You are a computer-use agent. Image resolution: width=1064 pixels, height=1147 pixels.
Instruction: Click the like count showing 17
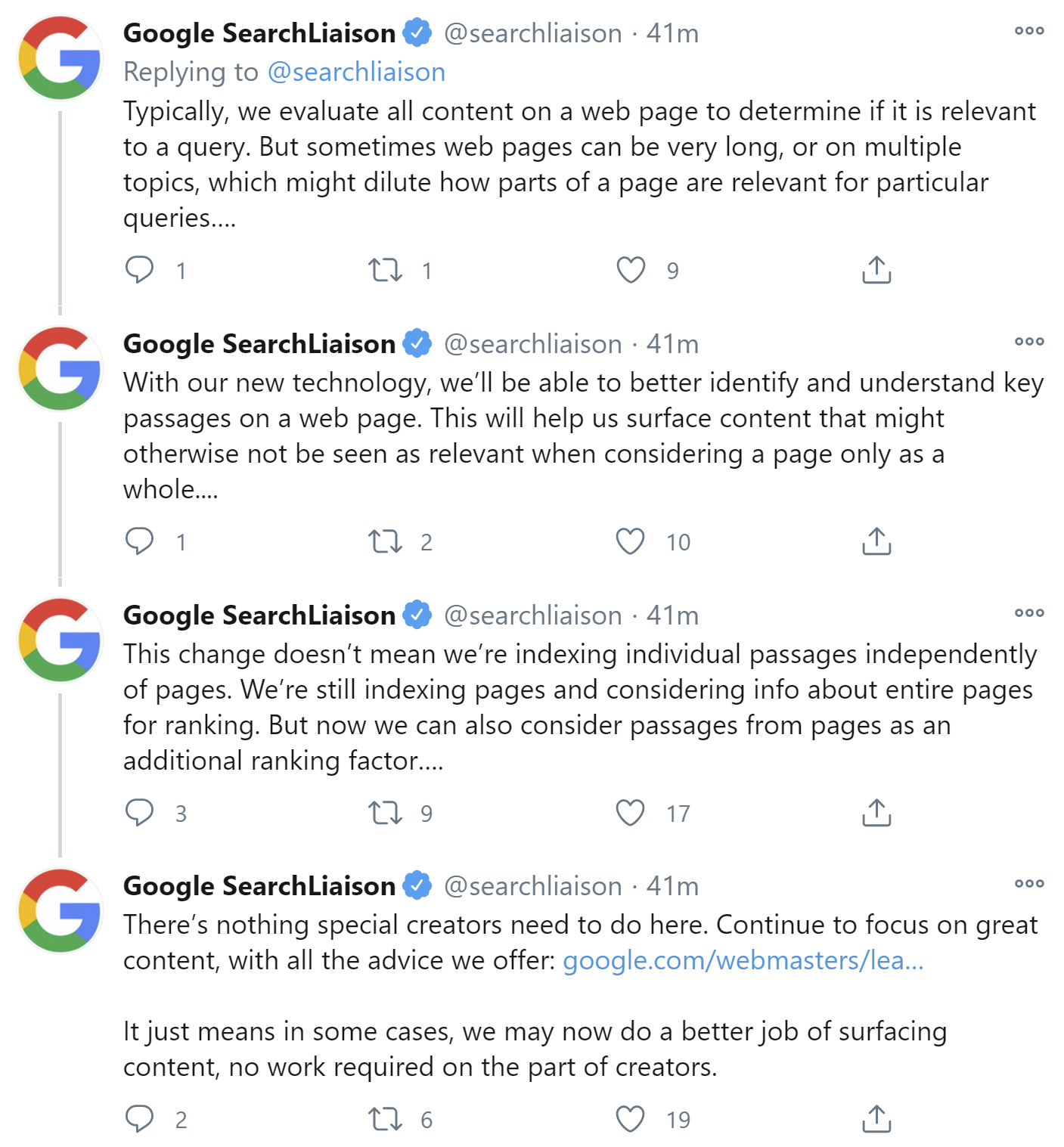coord(678,815)
